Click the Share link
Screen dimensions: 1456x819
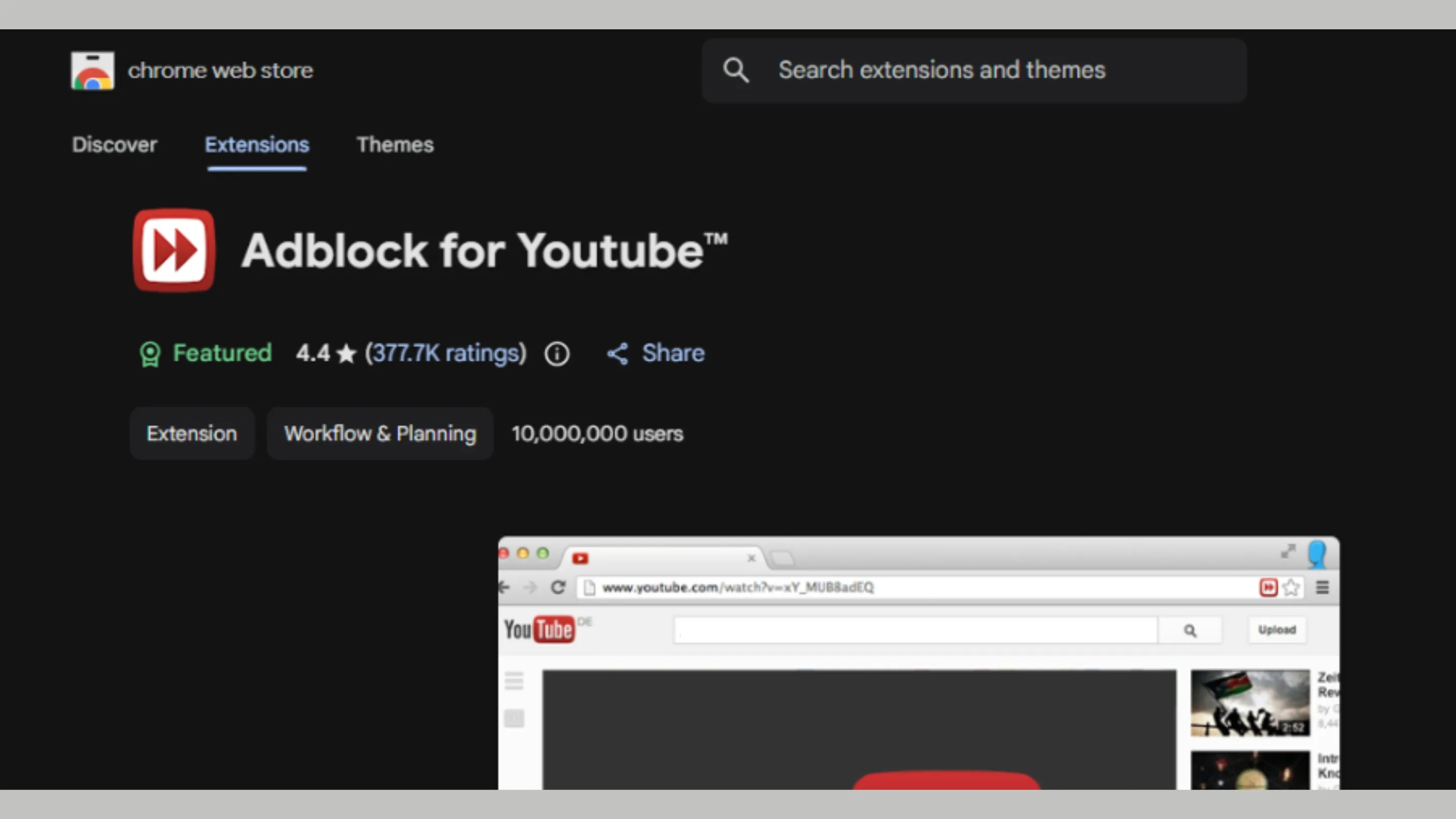pos(673,353)
